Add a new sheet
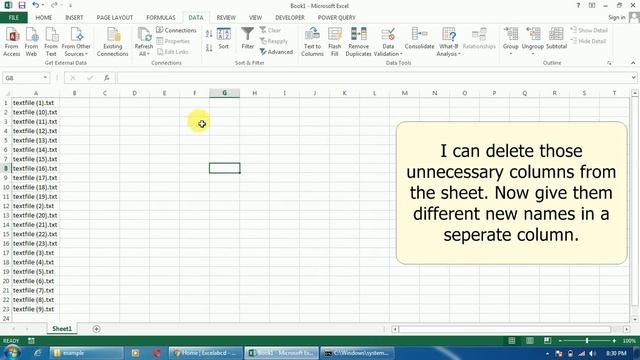 [x=96, y=329]
